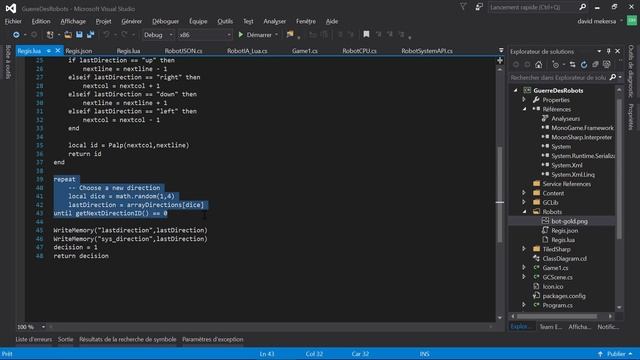Select bot-gold.png in Robots folder
The width and height of the screenshot is (640, 360).
[x=569, y=221]
